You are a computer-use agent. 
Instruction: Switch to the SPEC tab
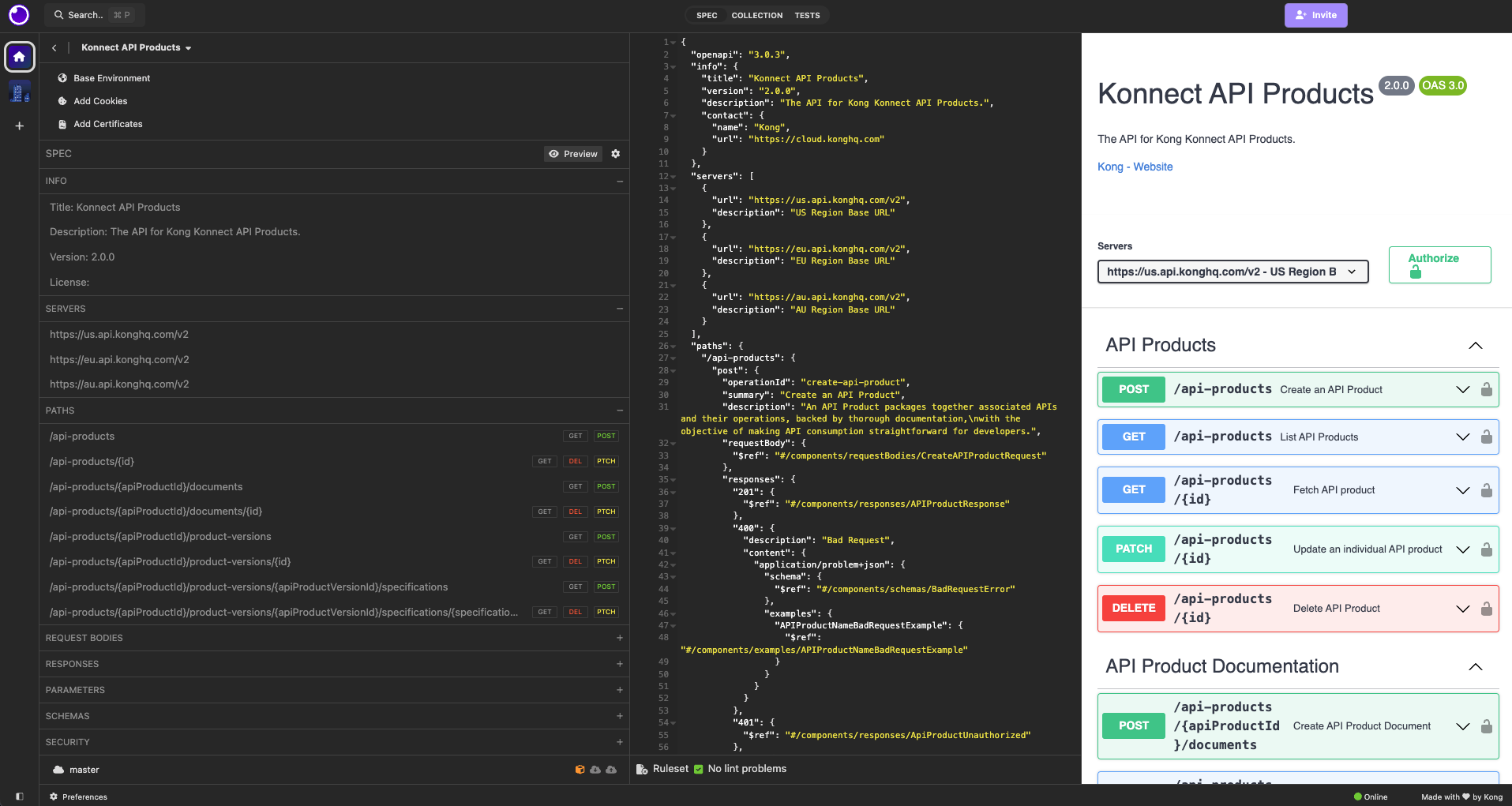[707, 15]
